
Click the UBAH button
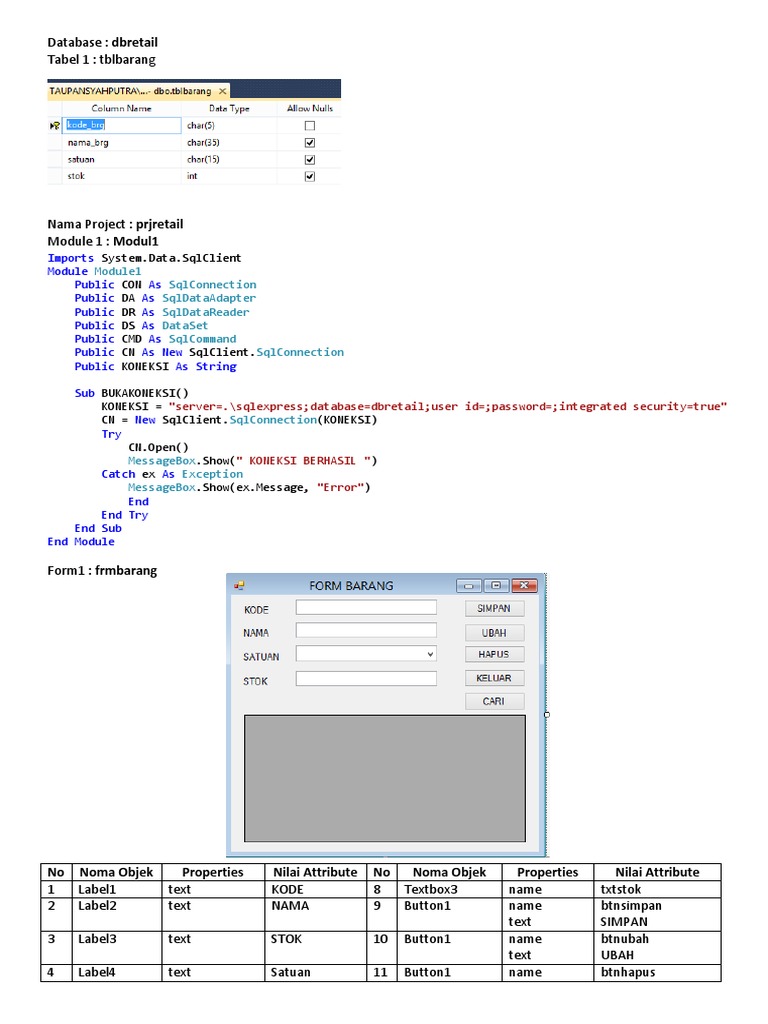click(494, 632)
